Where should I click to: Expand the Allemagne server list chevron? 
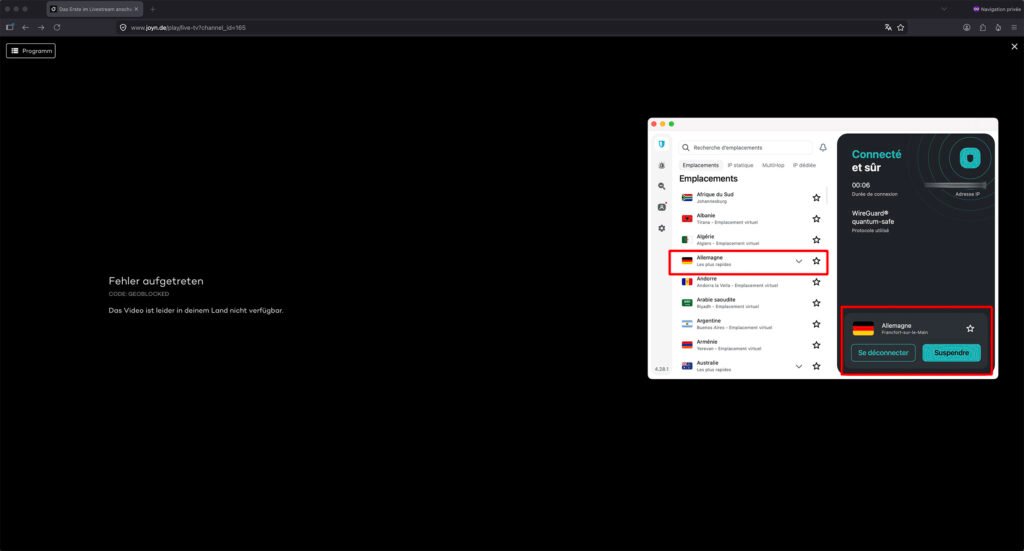coord(799,261)
